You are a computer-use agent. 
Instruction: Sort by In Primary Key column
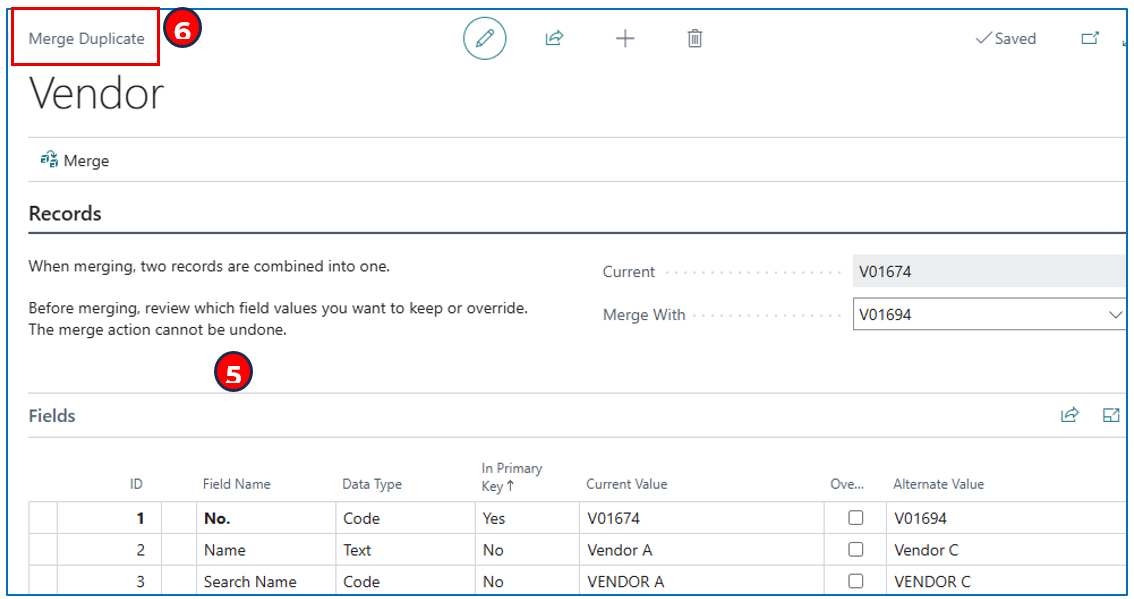(511, 476)
